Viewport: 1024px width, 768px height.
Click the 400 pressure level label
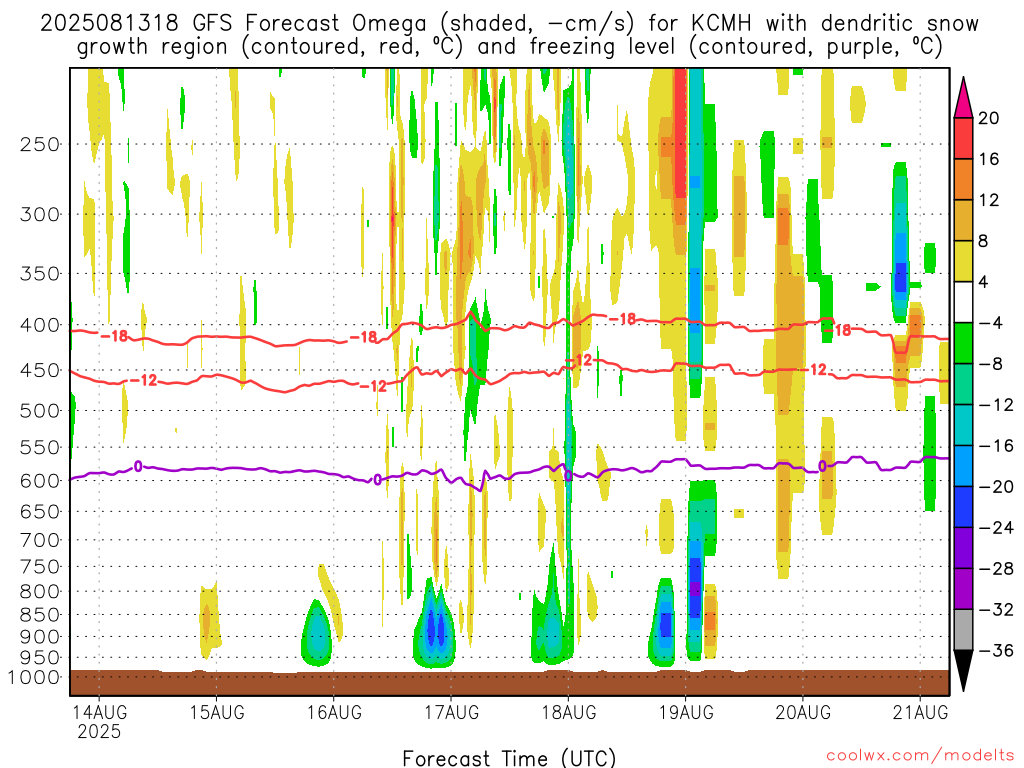[x=40, y=325]
